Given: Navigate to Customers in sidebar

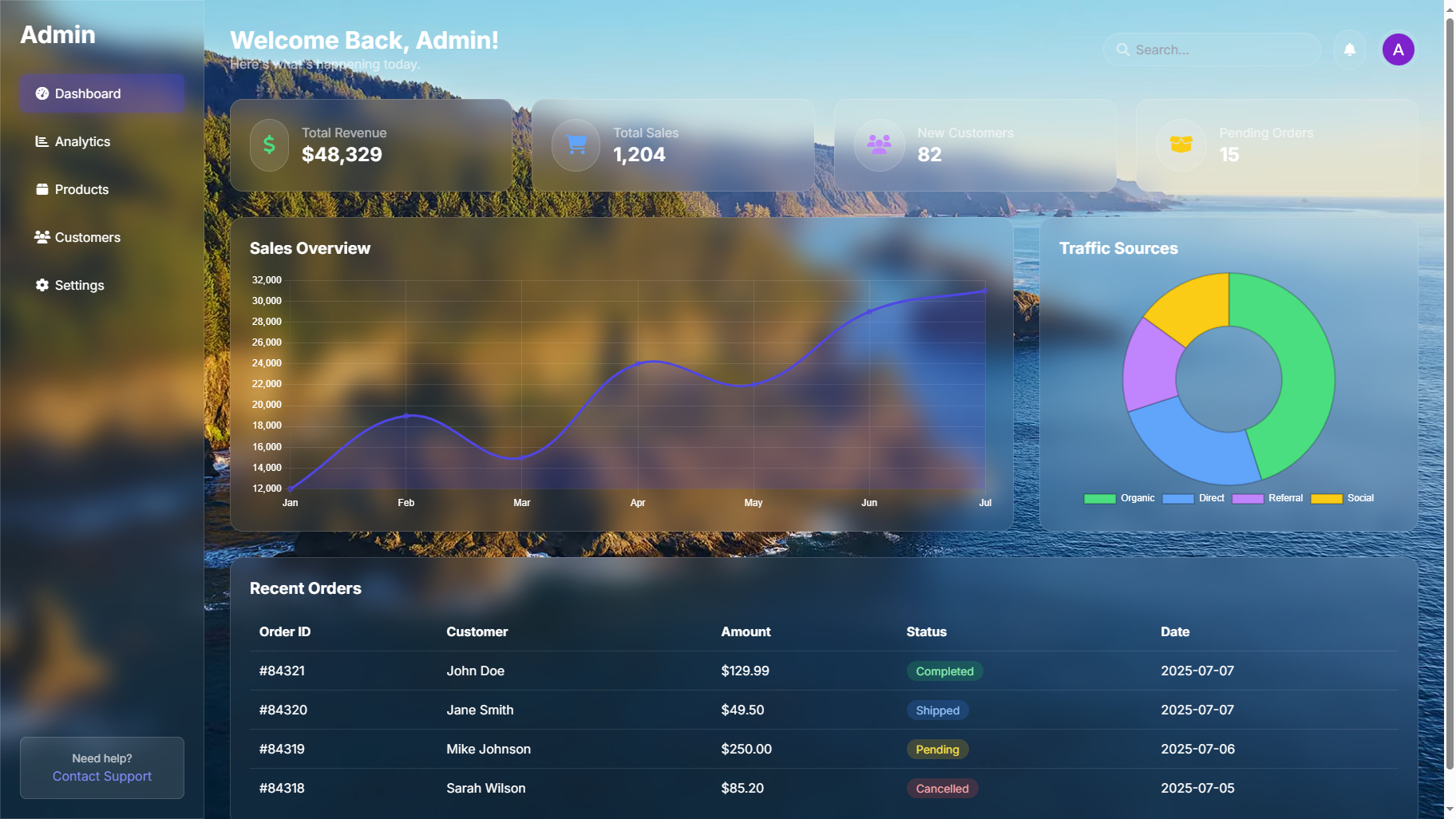Looking at the screenshot, I should click(87, 237).
